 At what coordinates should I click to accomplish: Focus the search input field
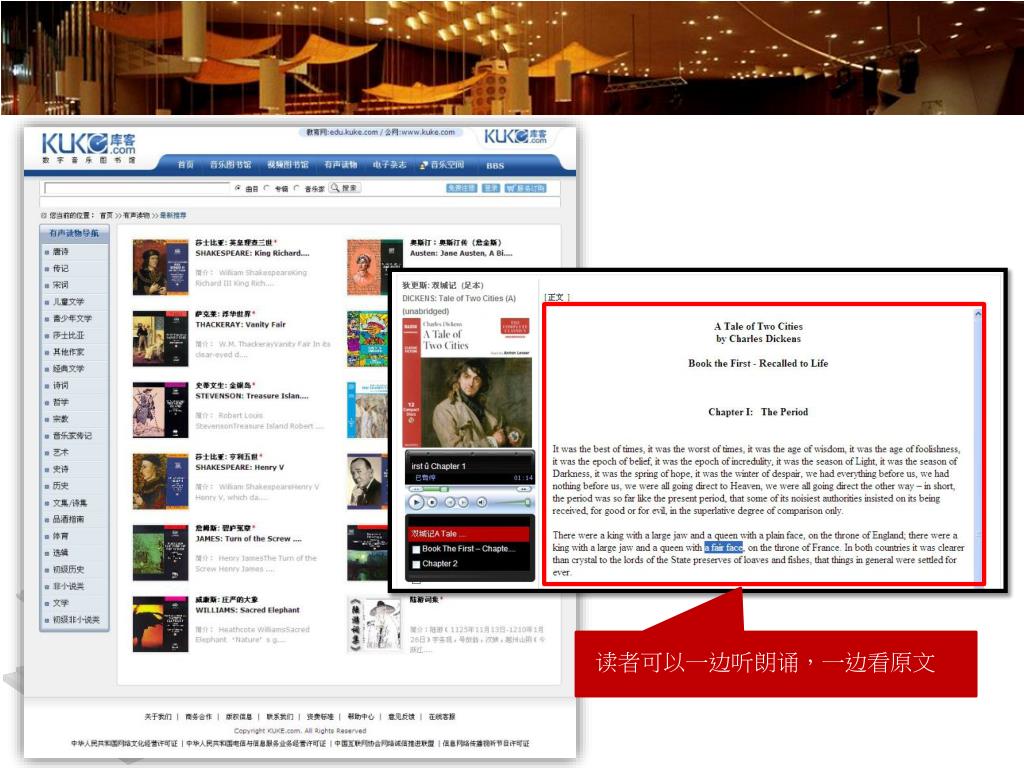137,188
